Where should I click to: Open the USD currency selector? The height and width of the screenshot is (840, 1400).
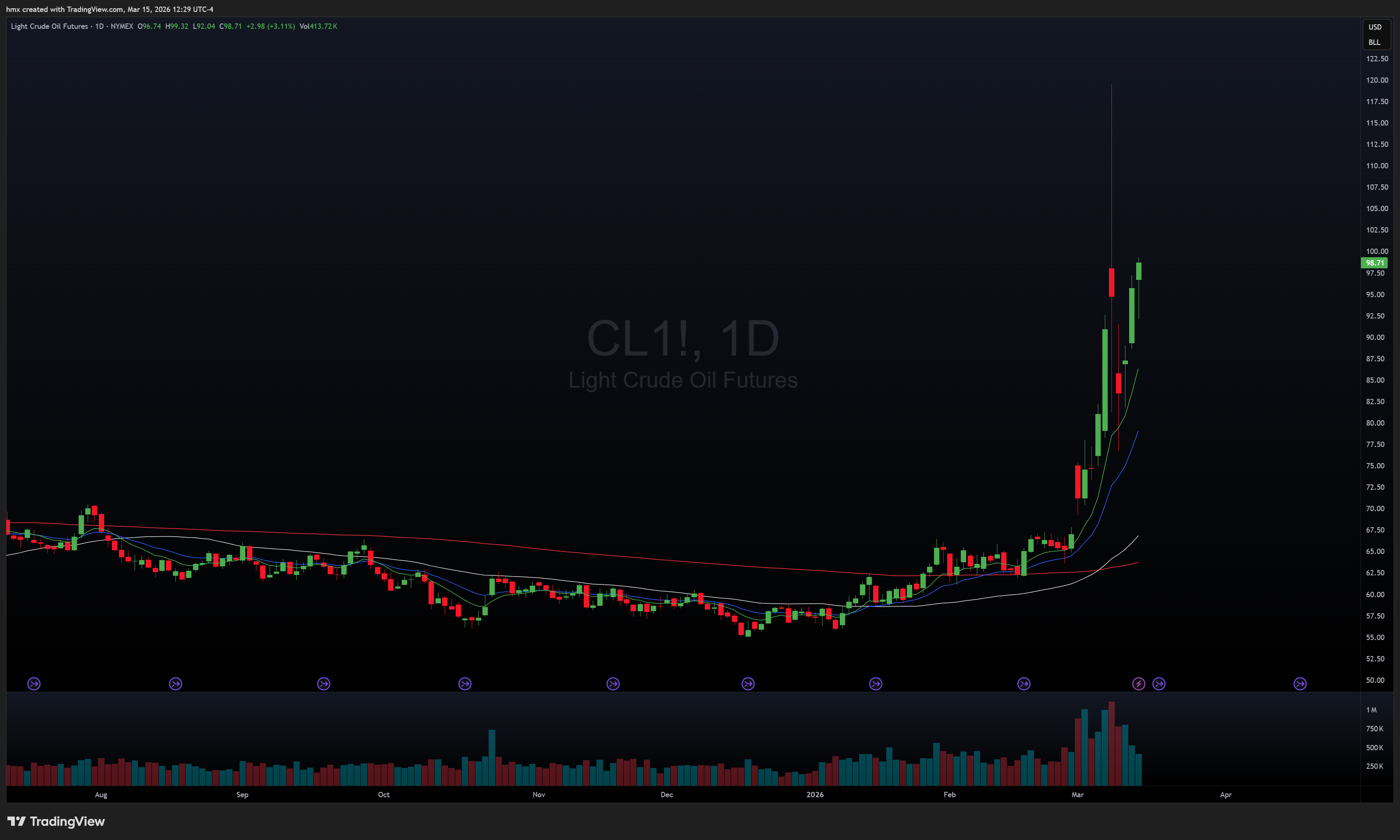(x=1375, y=27)
